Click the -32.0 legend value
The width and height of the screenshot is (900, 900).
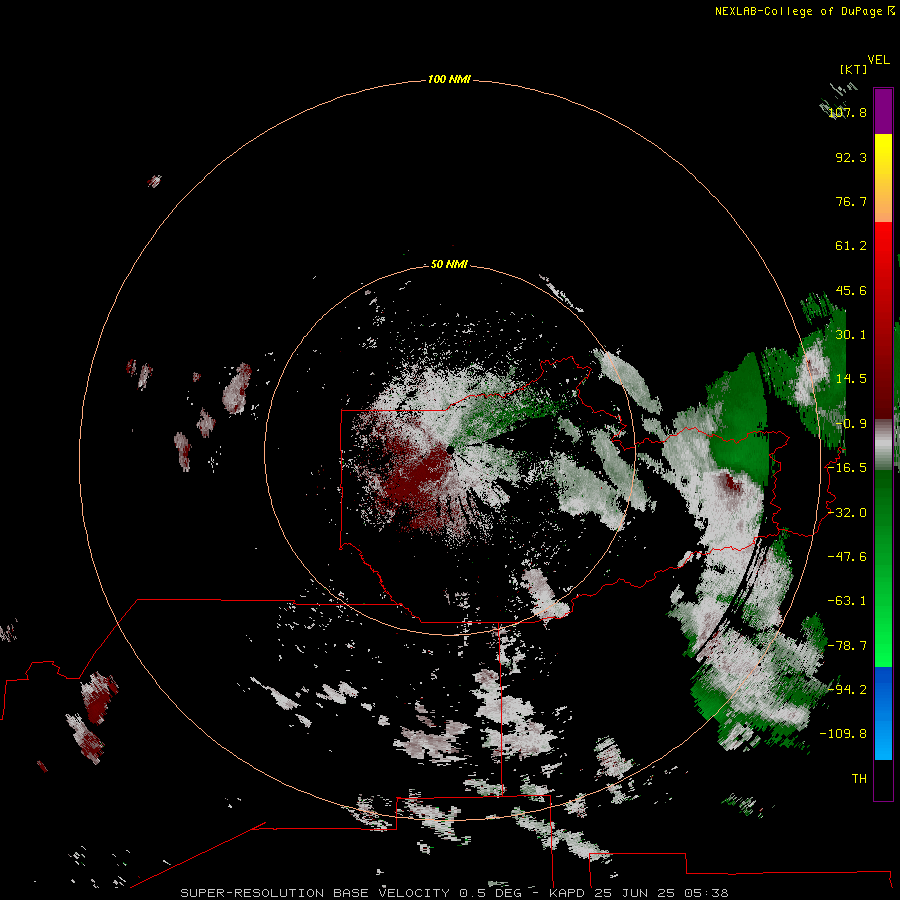(x=848, y=513)
